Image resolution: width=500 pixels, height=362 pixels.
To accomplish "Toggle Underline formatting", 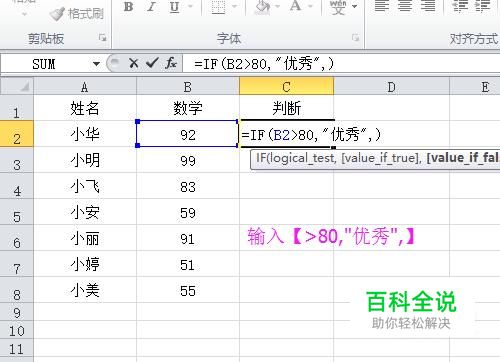I will point(174,7).
